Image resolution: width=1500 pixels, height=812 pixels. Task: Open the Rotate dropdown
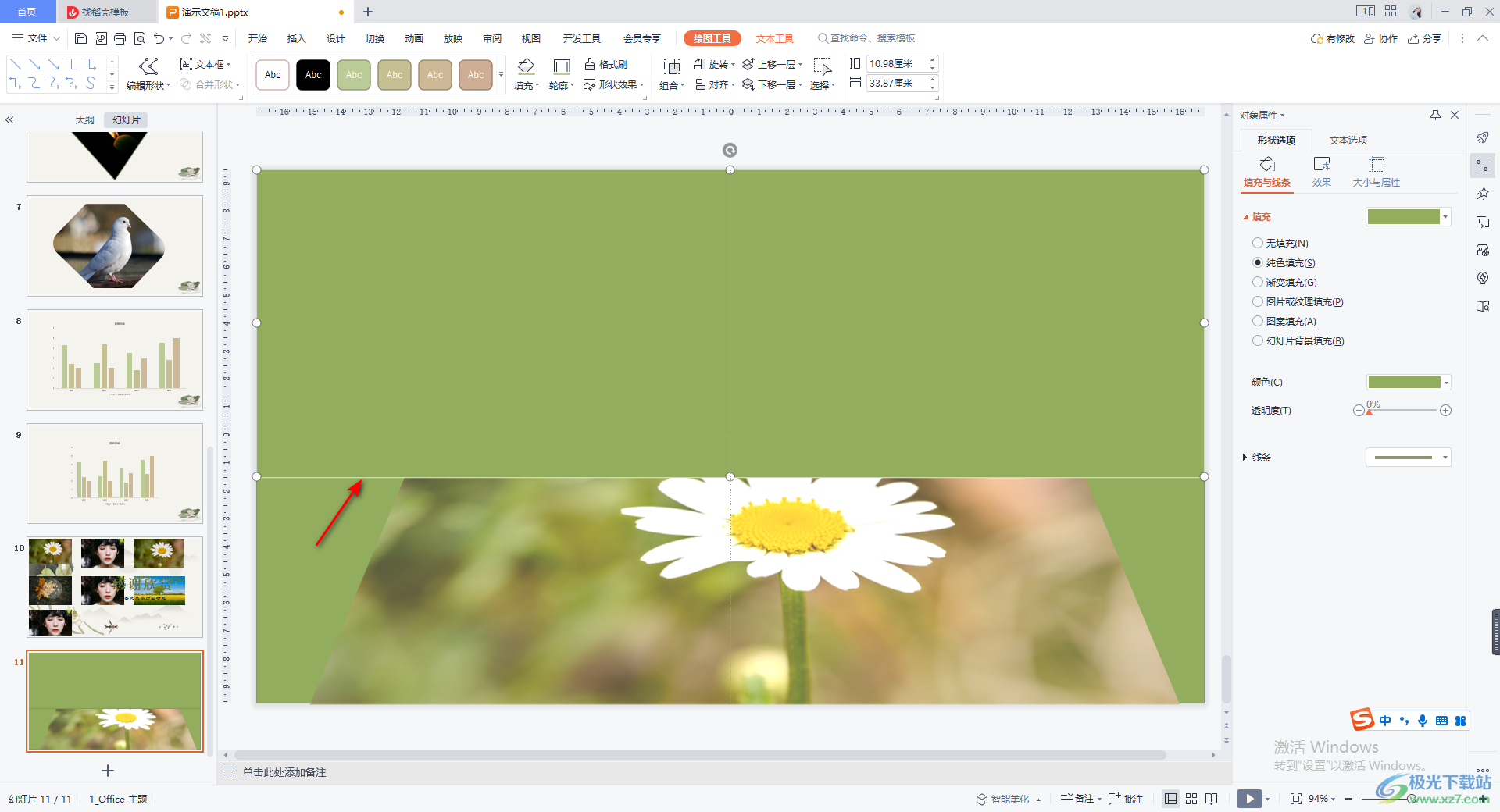point(715,64)
